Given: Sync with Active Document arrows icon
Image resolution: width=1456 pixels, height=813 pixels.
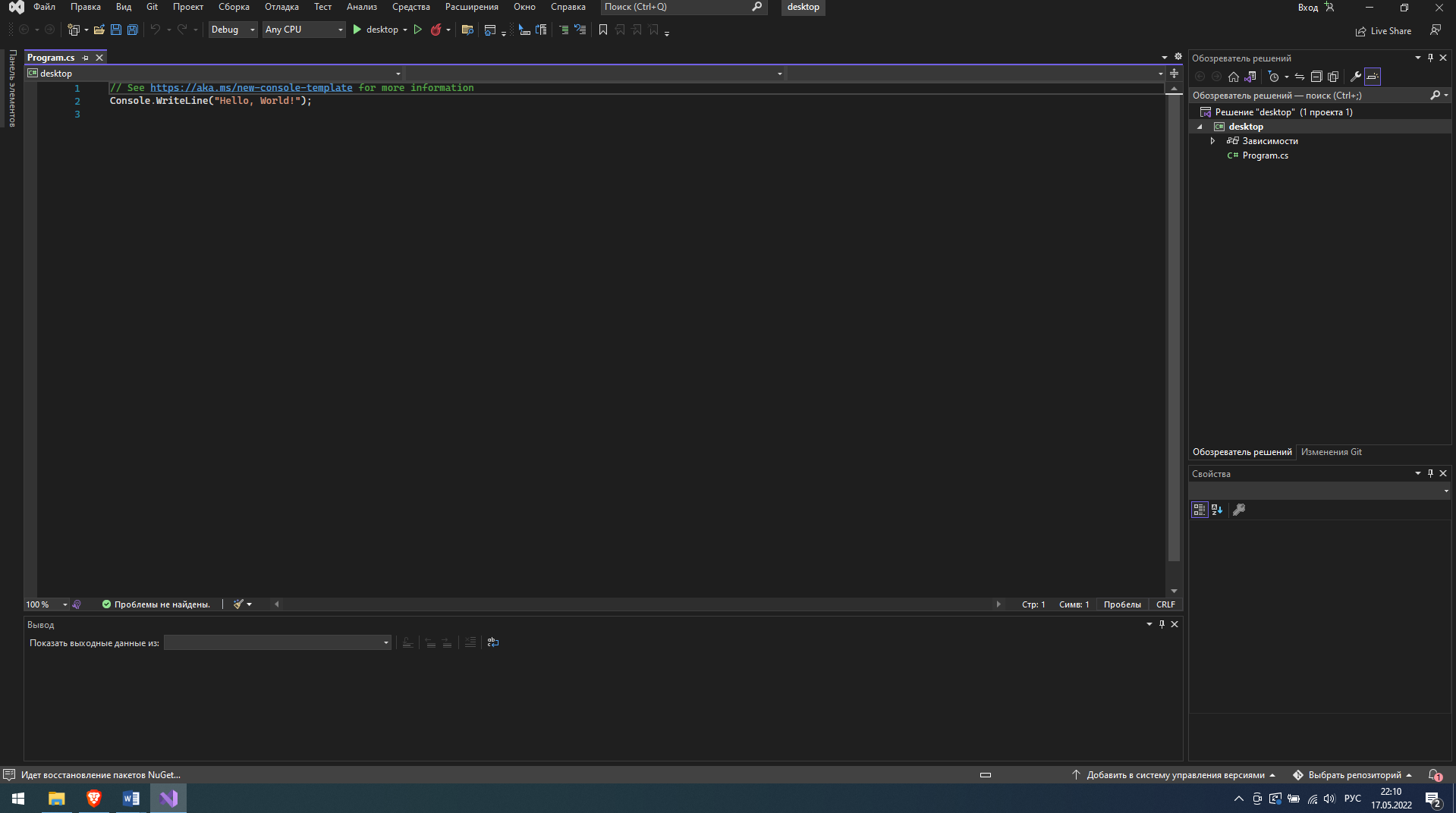Looking at the screenshot, I should 1300,77.
